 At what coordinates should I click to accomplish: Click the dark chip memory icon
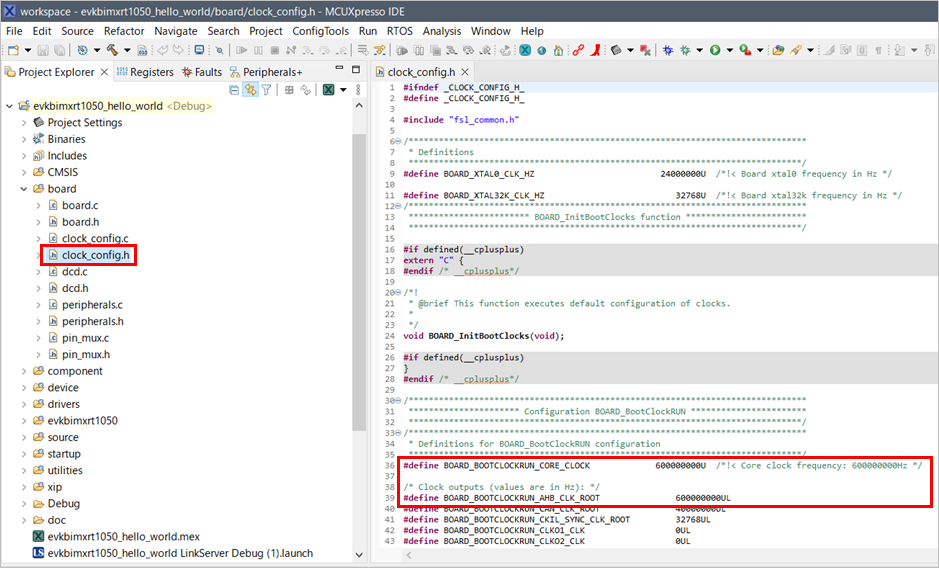pos(616,50)
